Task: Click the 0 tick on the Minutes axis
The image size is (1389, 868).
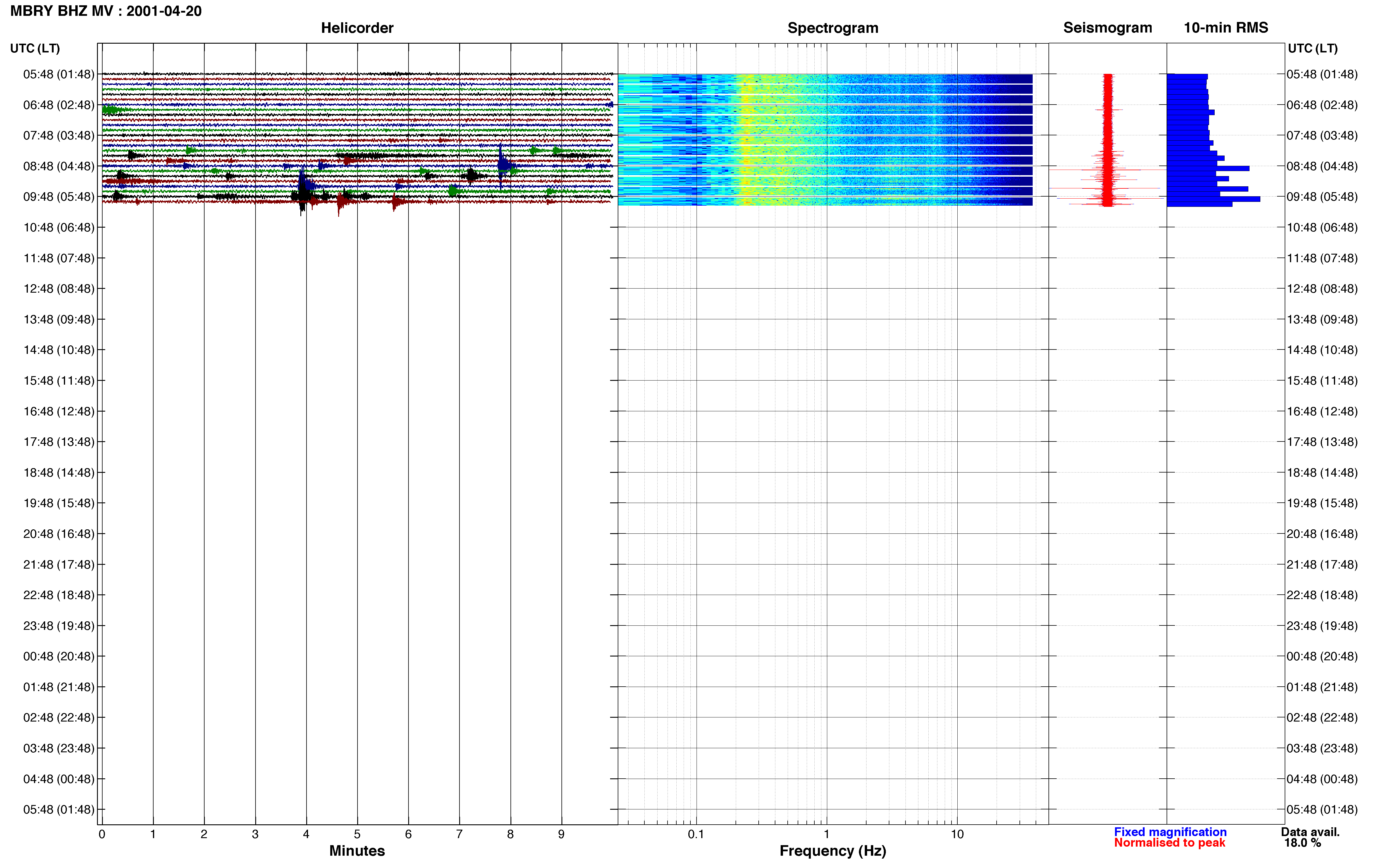Action: point(102,834)
